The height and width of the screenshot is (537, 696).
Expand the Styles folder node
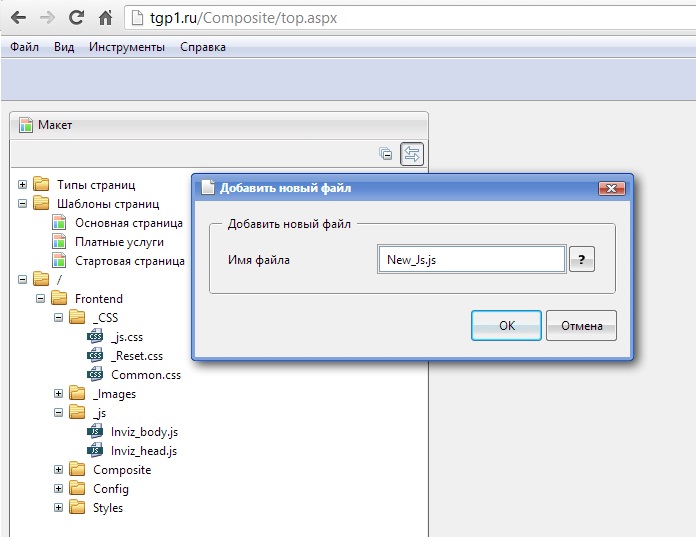[x=59, y=508]
